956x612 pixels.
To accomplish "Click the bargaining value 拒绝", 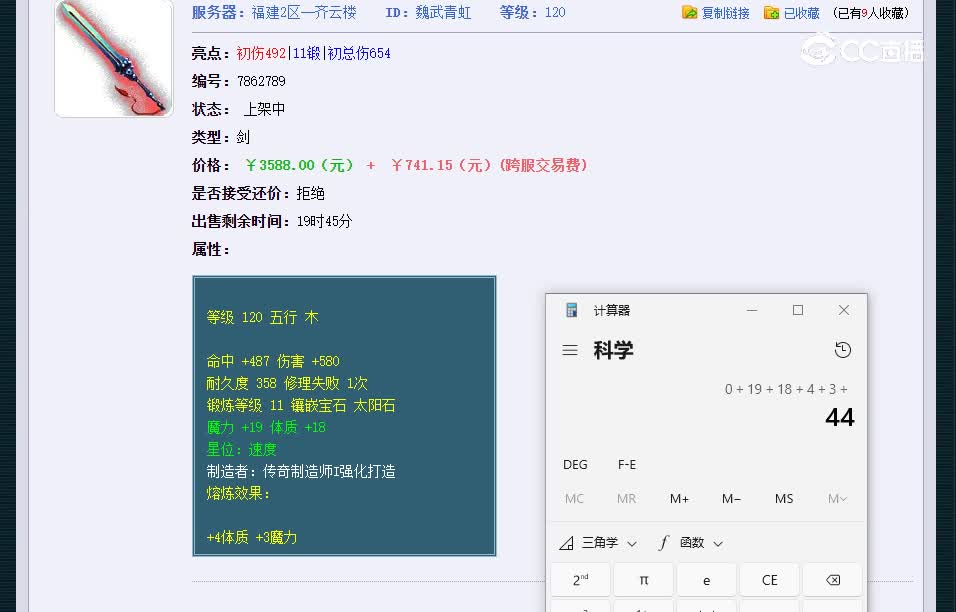I will tap(310, 193).
